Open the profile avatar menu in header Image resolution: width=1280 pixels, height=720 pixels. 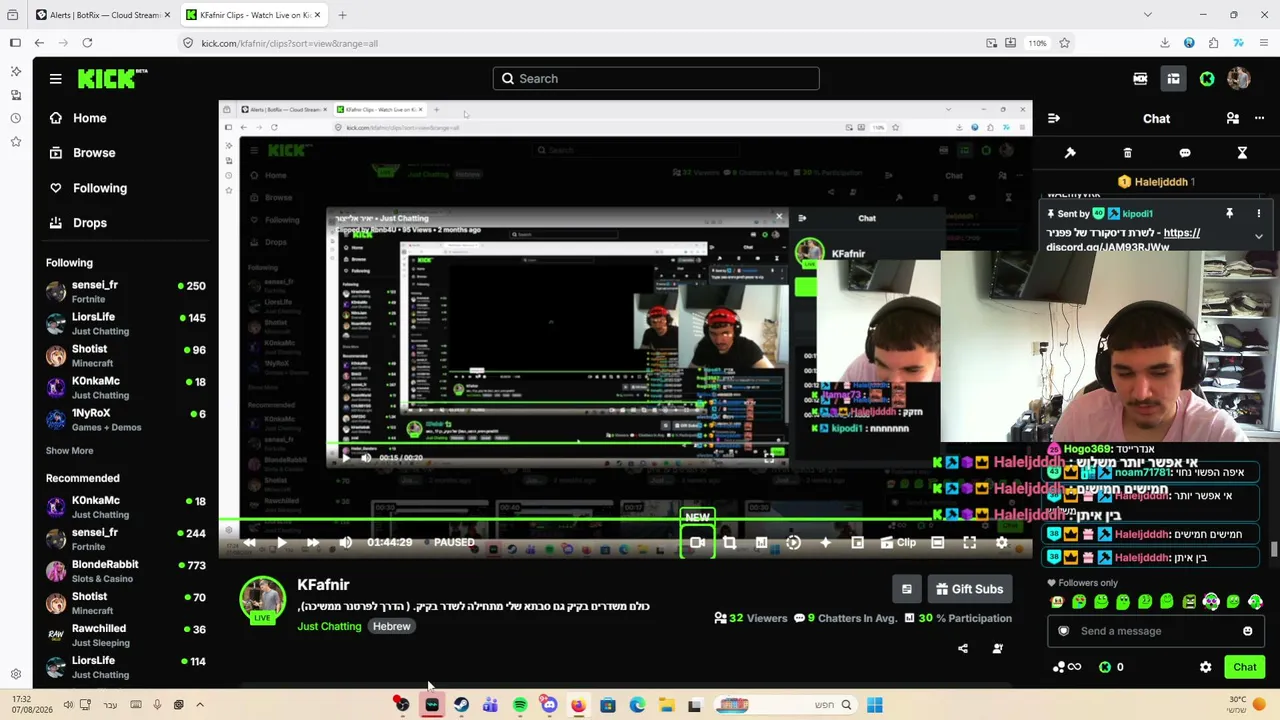tap(1239, 79)
